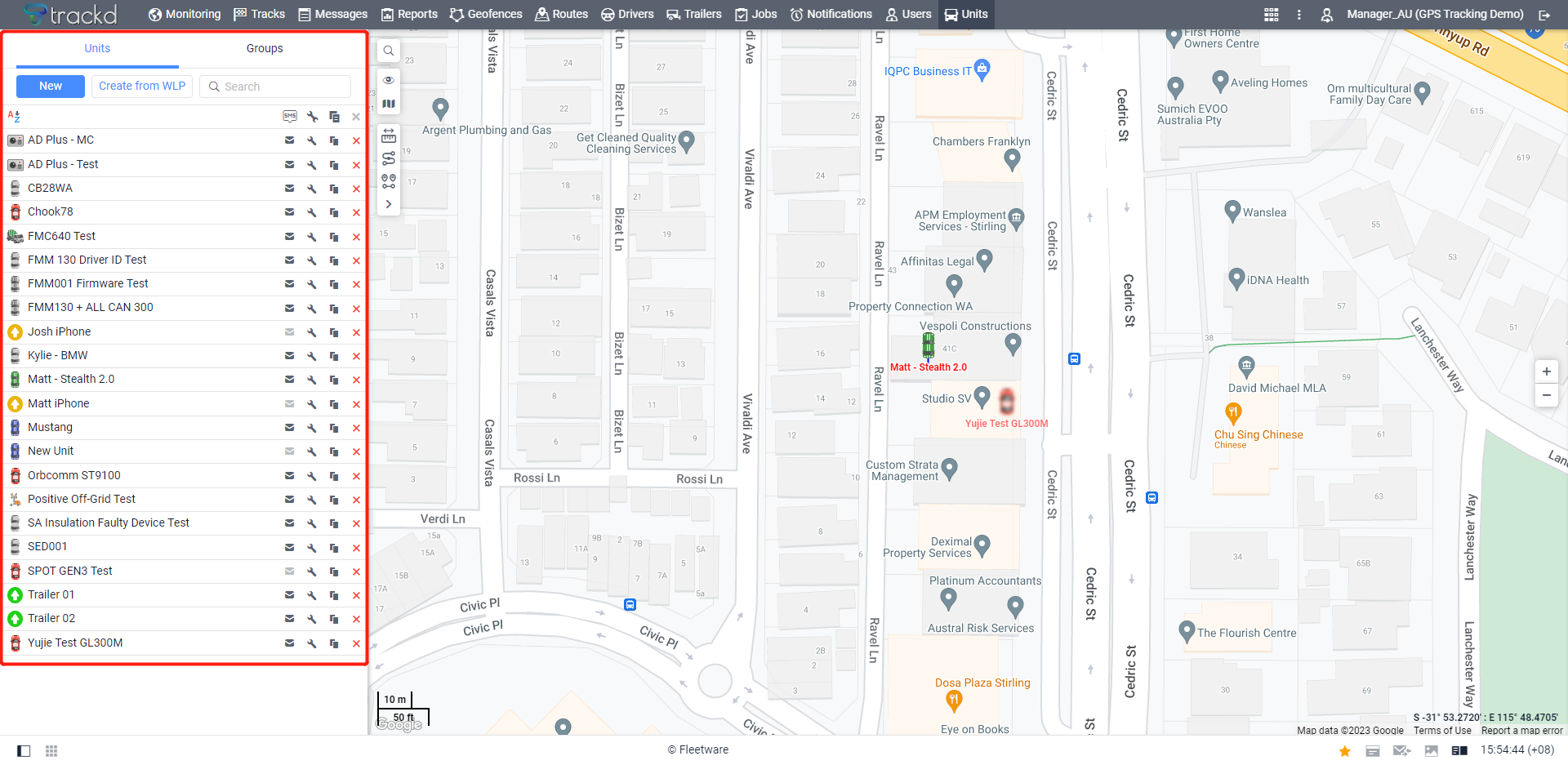This screenshot has height=765, width=1568.
Task: Open the Geofences menu
Action: coord(486,14)
